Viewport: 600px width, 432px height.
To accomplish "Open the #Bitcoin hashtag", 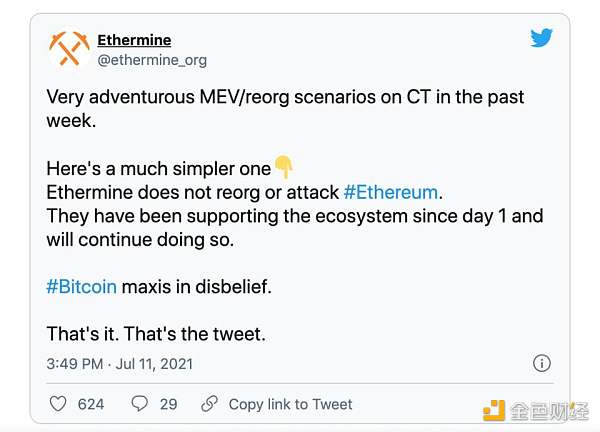I will coord(81,287).
